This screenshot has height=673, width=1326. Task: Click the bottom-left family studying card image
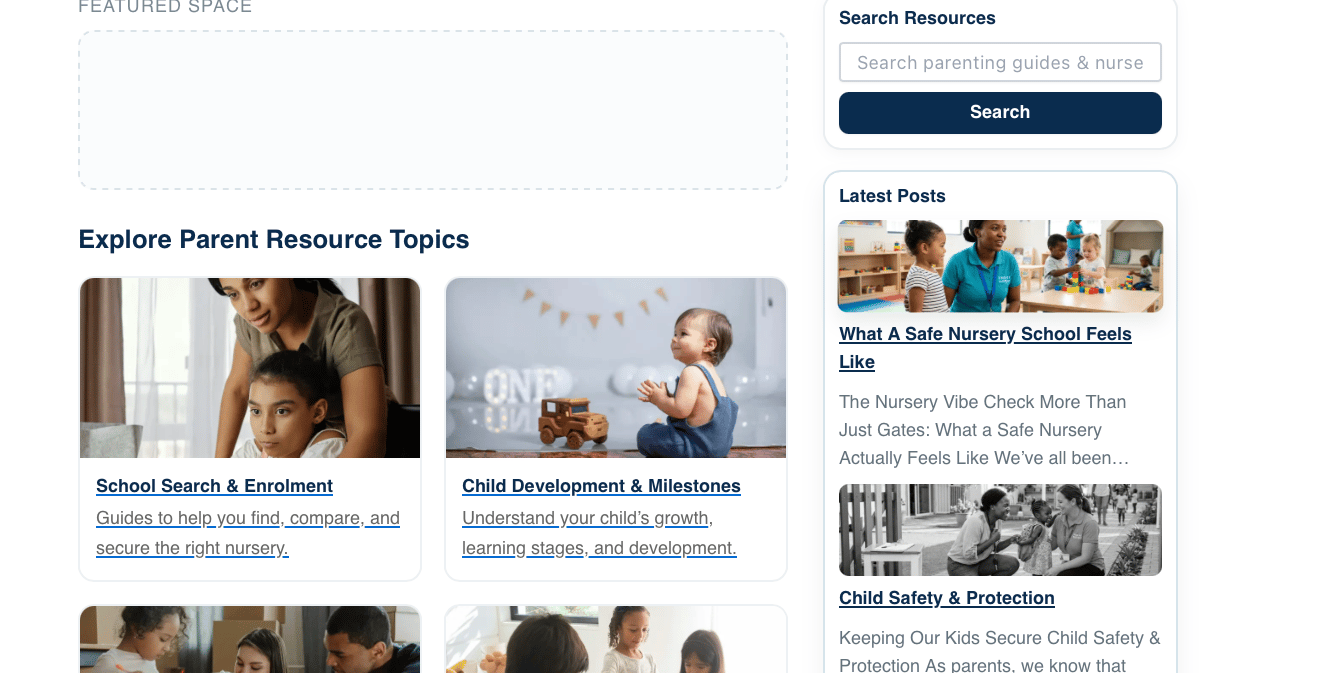click(x=250, y=639)
